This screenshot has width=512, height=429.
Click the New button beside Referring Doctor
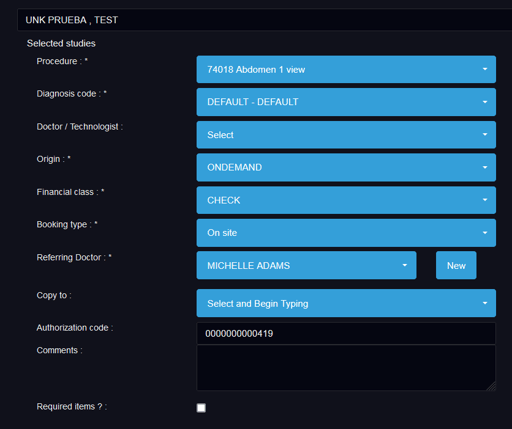456,265
